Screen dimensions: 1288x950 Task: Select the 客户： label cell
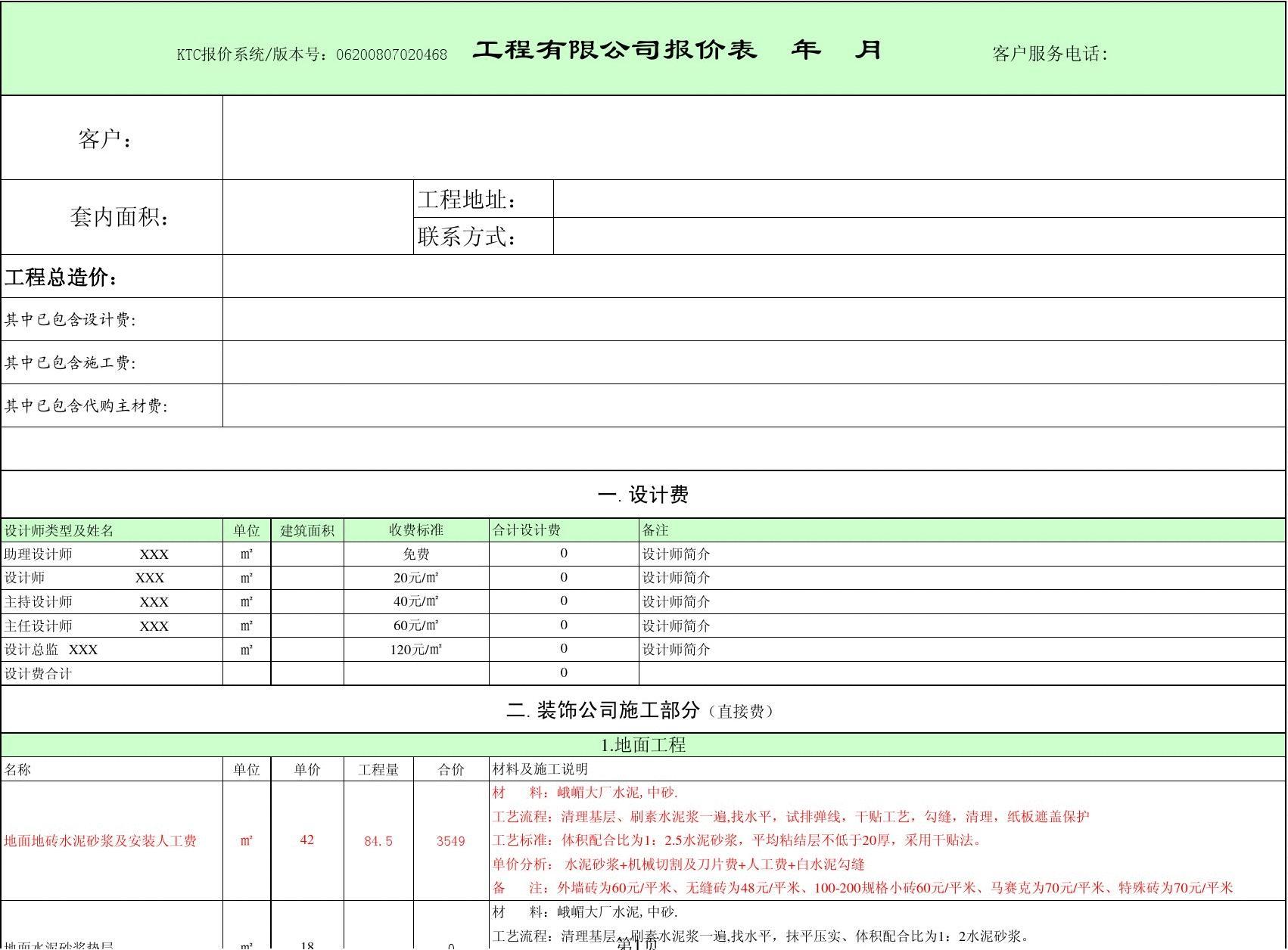[112, 138]
